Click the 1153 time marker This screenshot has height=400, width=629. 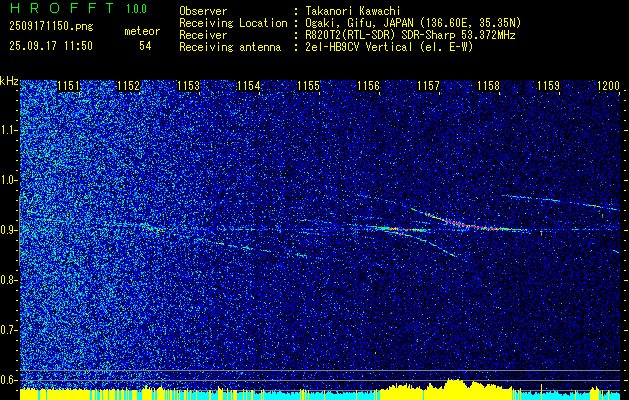[x=189, y=86]
